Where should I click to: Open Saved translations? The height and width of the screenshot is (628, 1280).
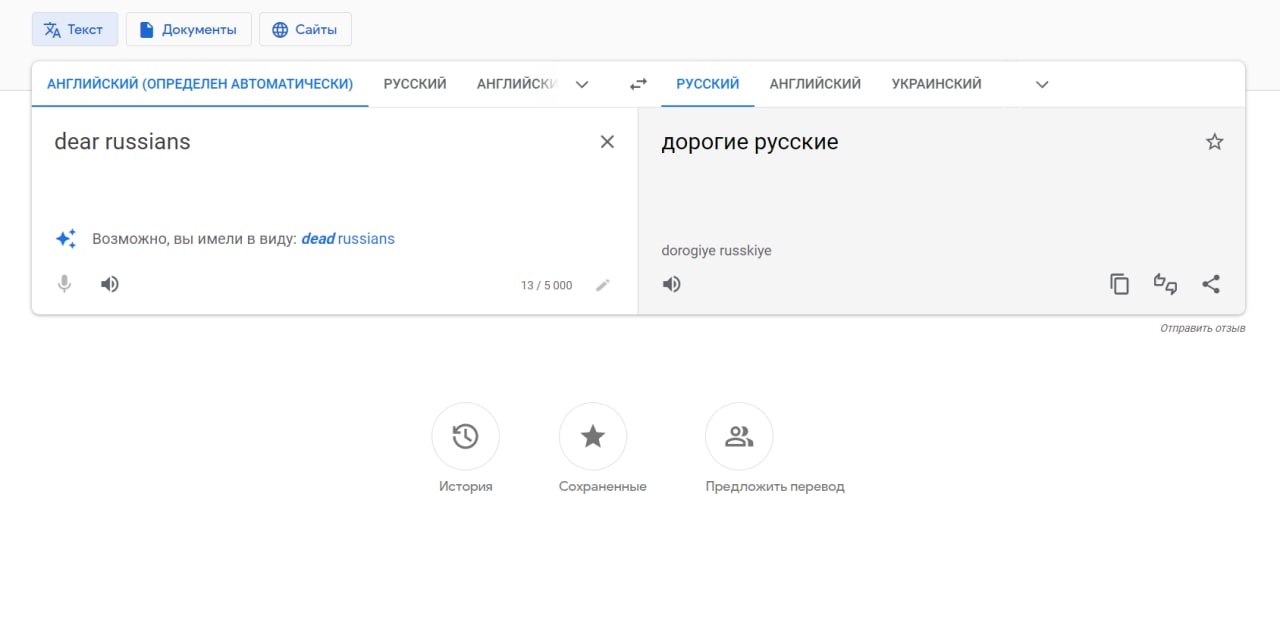click(593, 436)
